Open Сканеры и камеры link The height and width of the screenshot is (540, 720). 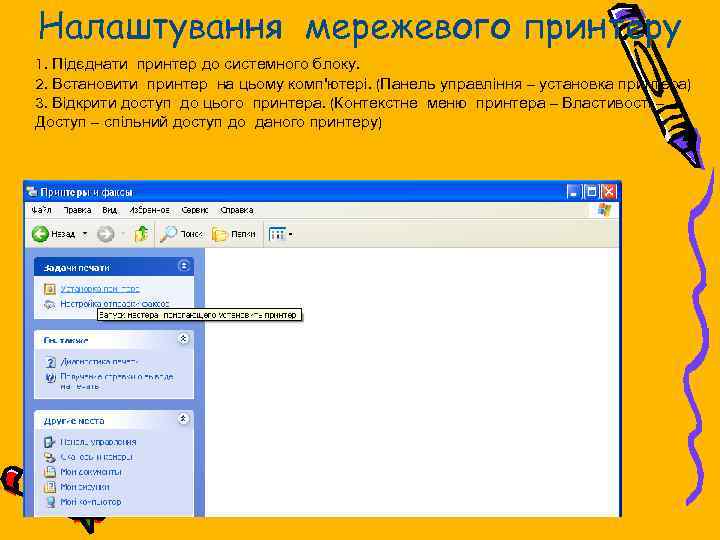click(x=96, y=457)
